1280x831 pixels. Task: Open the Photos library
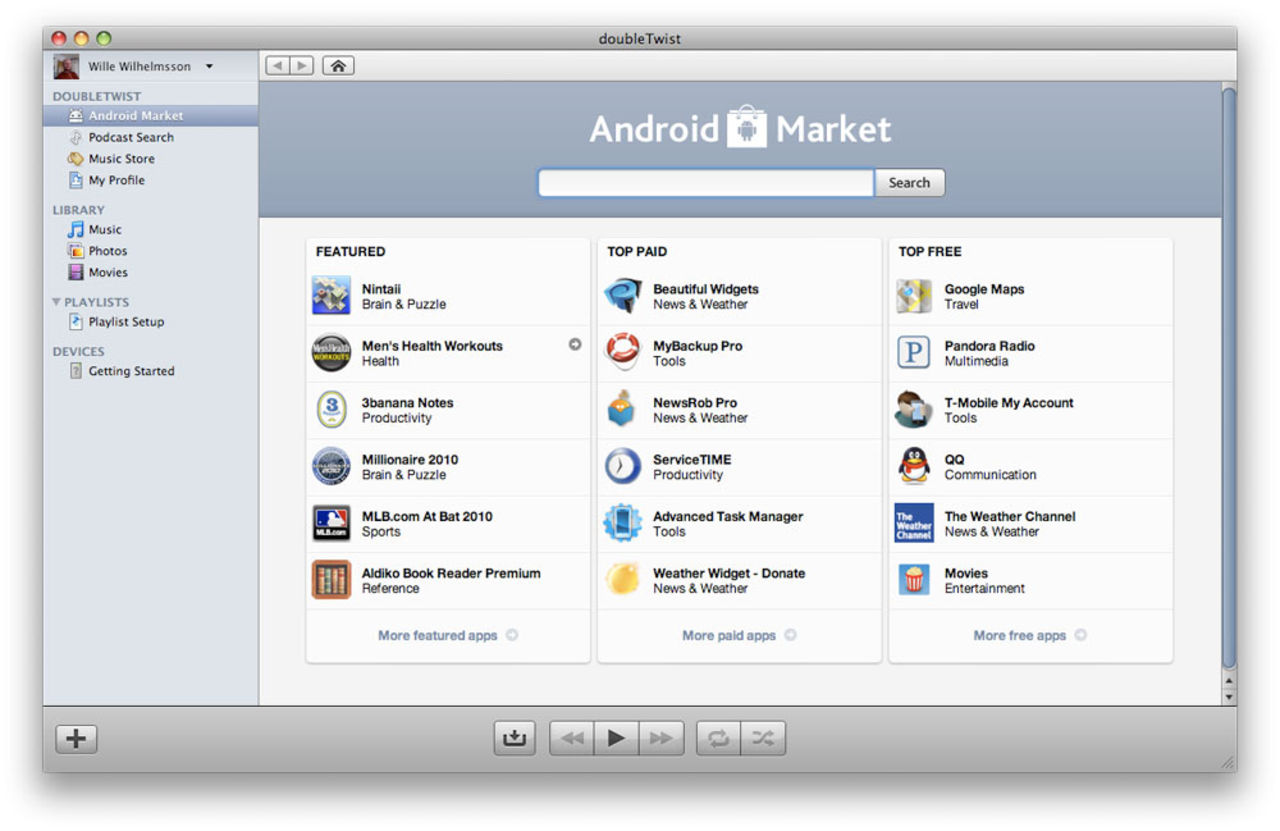click(x=110, y=250)
